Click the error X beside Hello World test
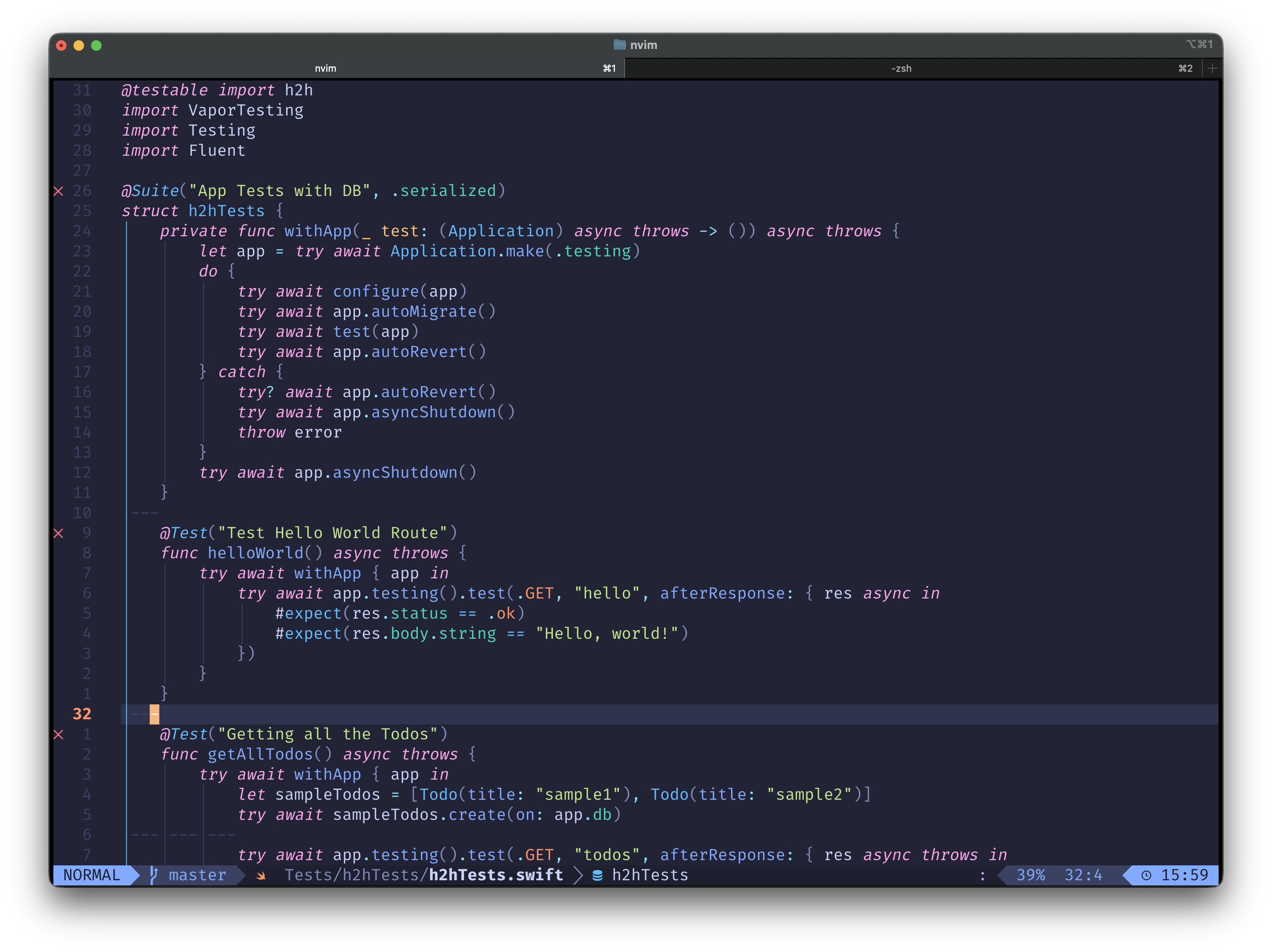The image size is (1272, 952). coord(59,533)
